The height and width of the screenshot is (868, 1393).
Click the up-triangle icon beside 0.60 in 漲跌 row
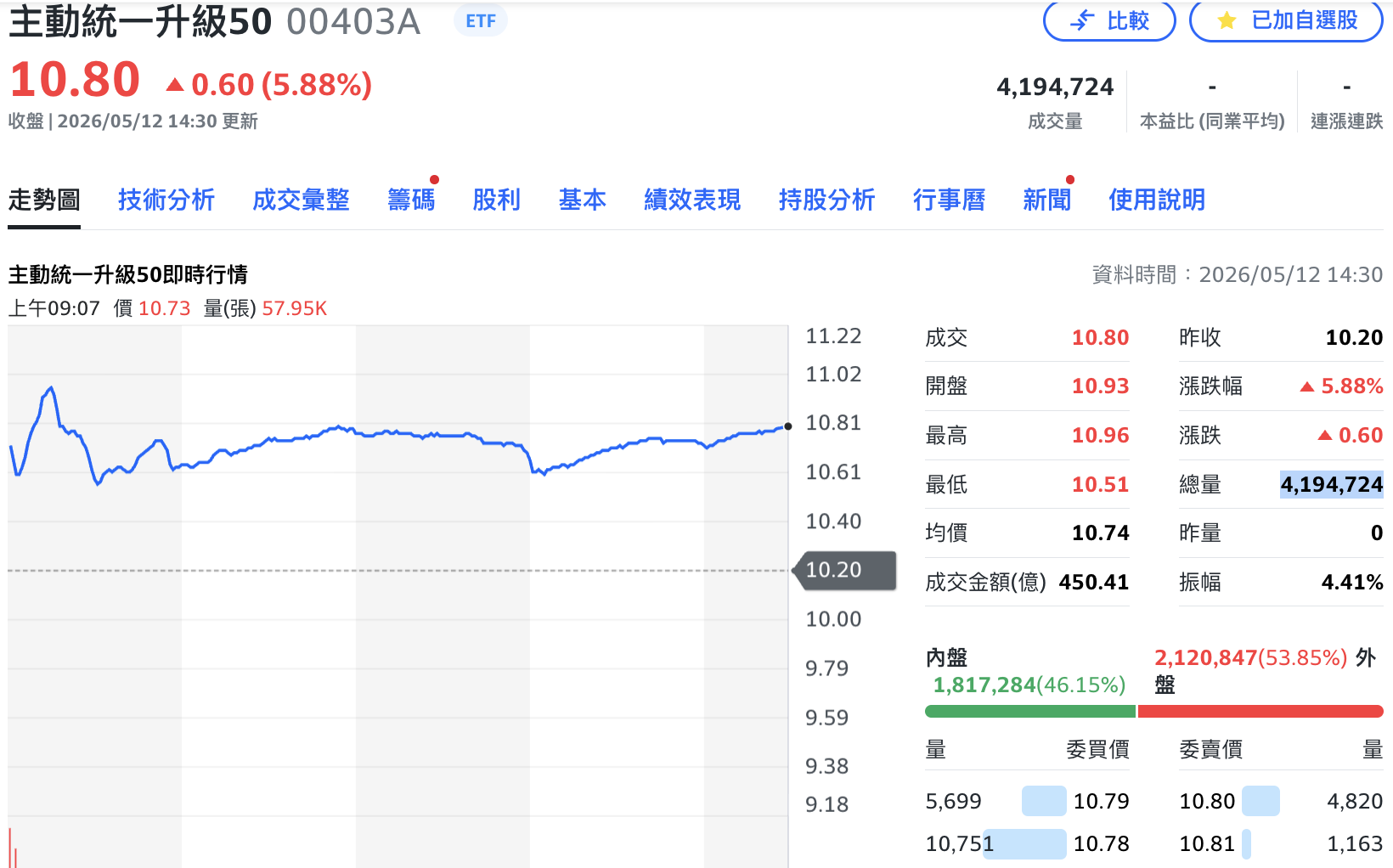pos(1325,436)
